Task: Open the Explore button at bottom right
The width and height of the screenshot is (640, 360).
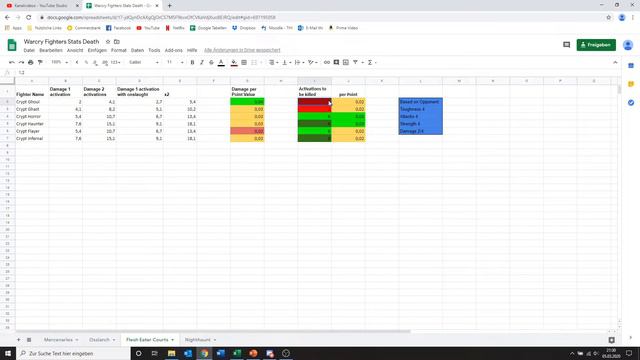Action: tap(611, 340)
